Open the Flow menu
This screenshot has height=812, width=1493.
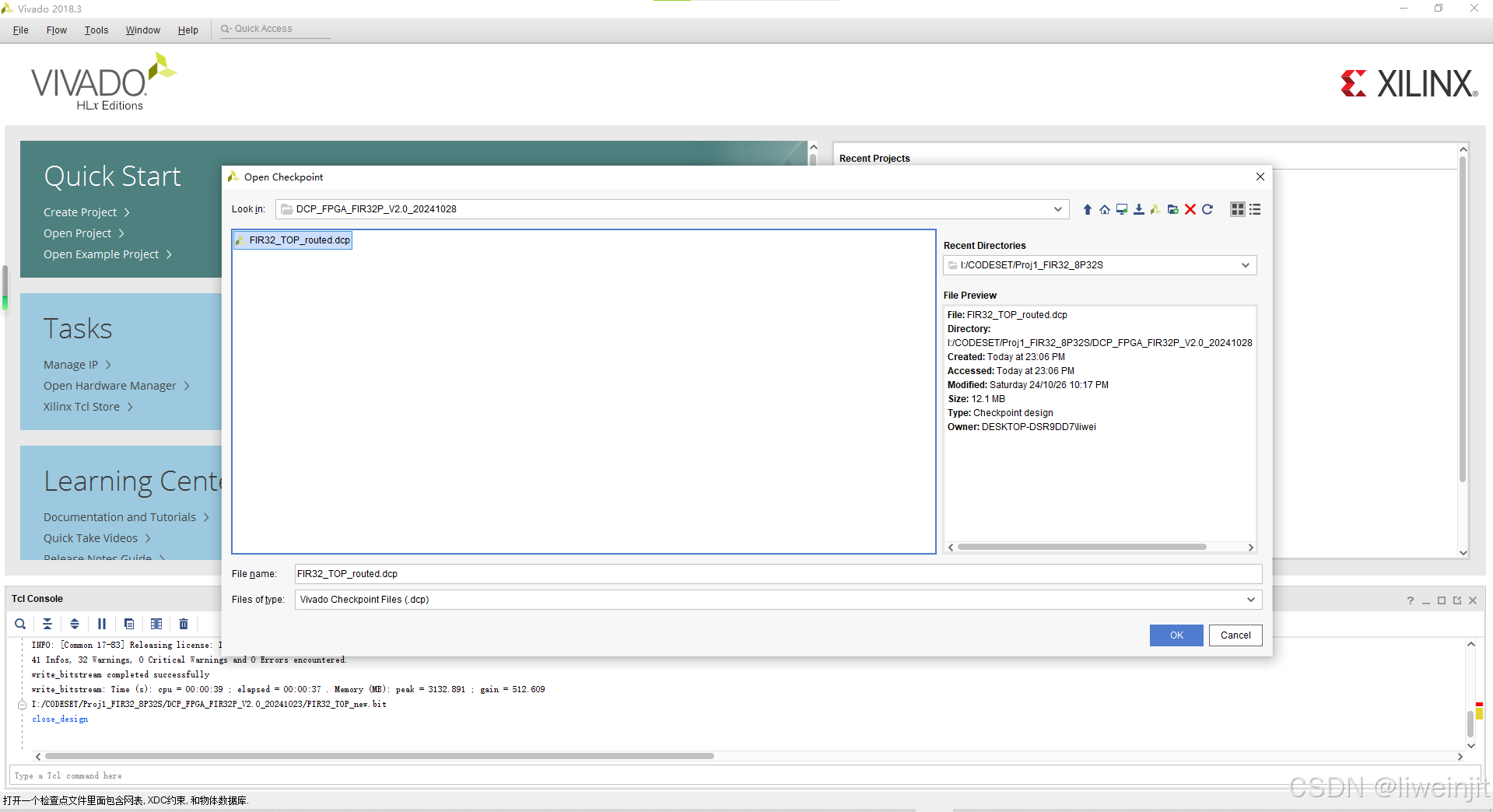(x=57, y=30)
